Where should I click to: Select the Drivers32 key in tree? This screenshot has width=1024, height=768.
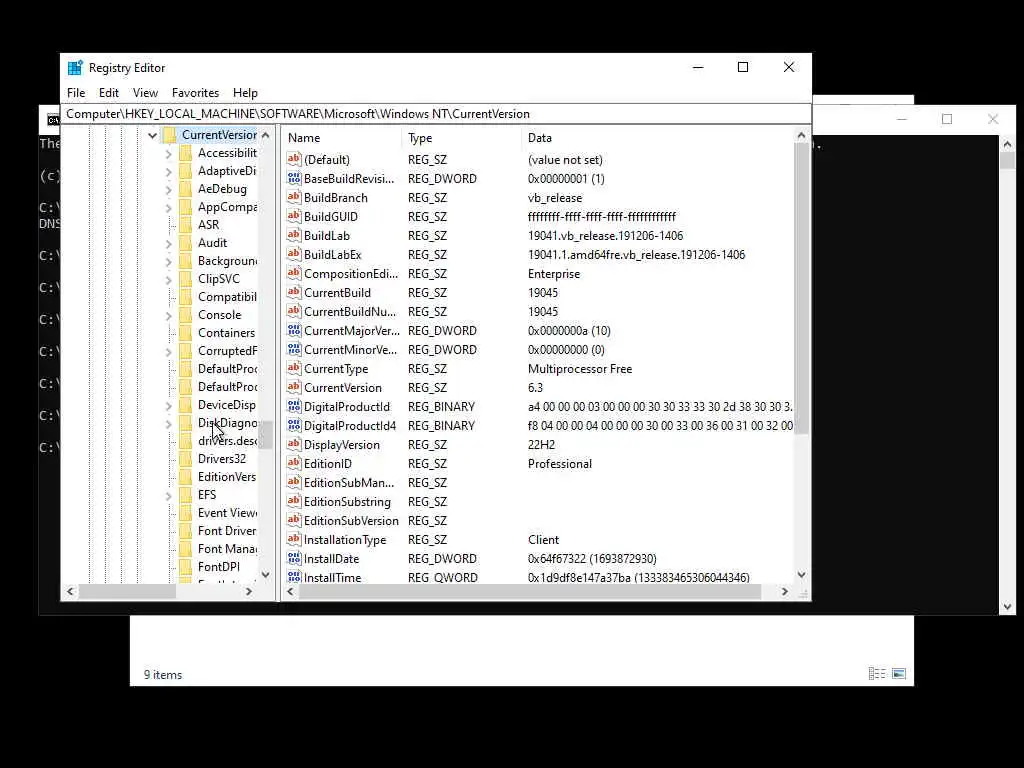tap(221, 458)
